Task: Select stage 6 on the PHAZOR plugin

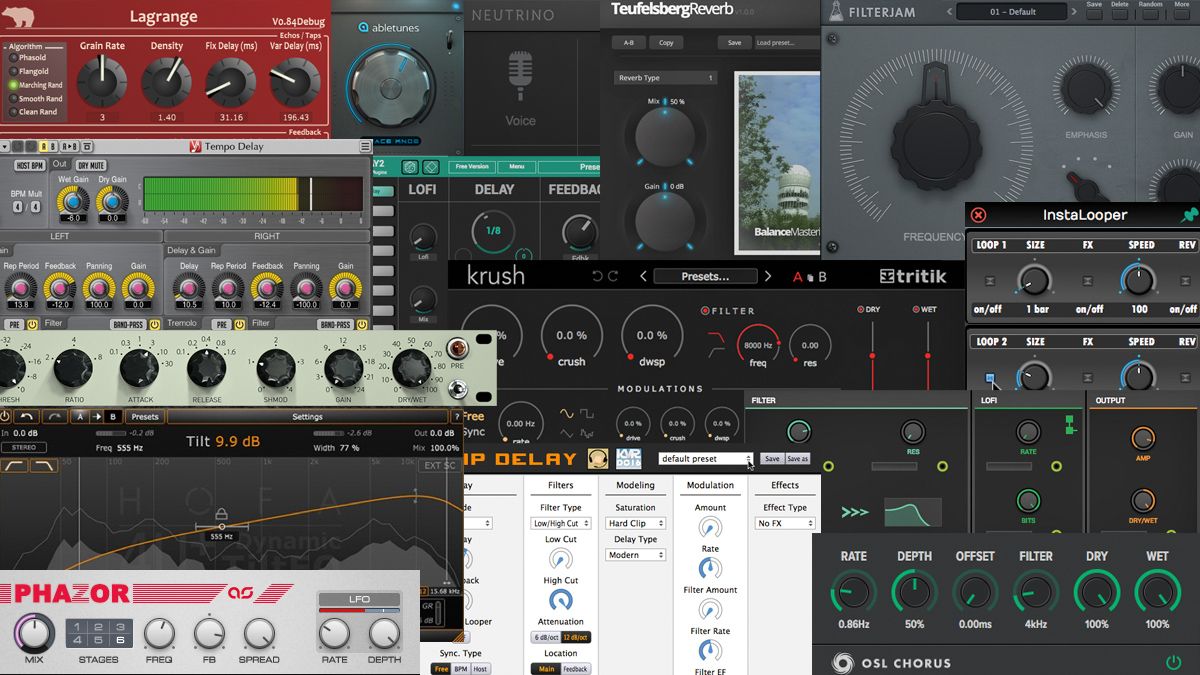Action: tap(121, 640)
